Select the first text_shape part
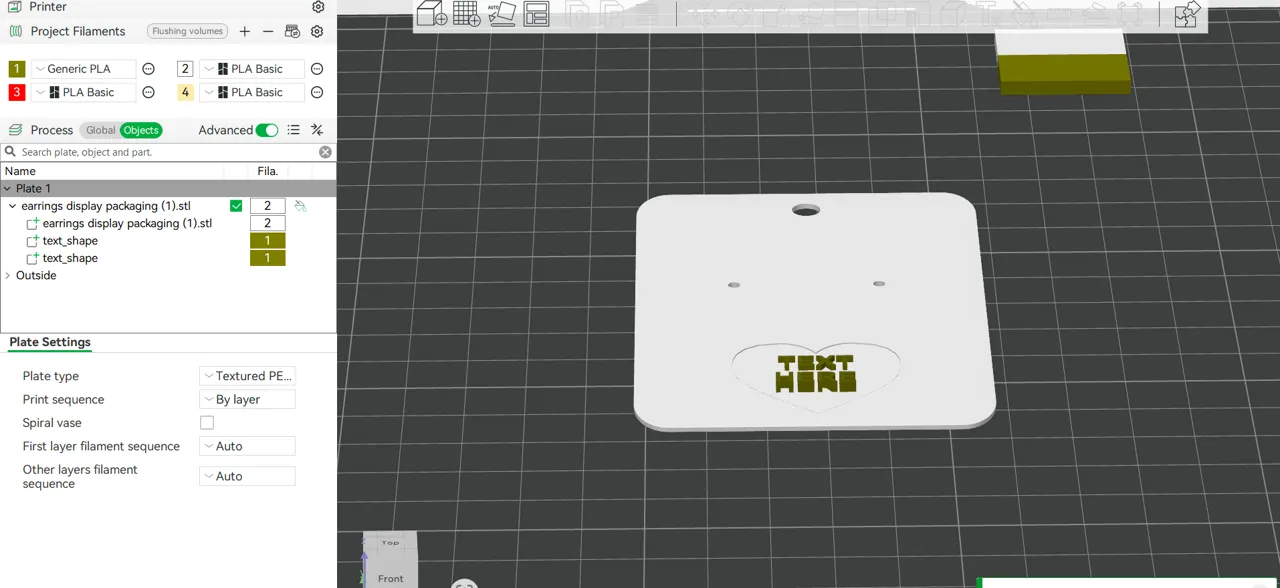 coord(70,241)
